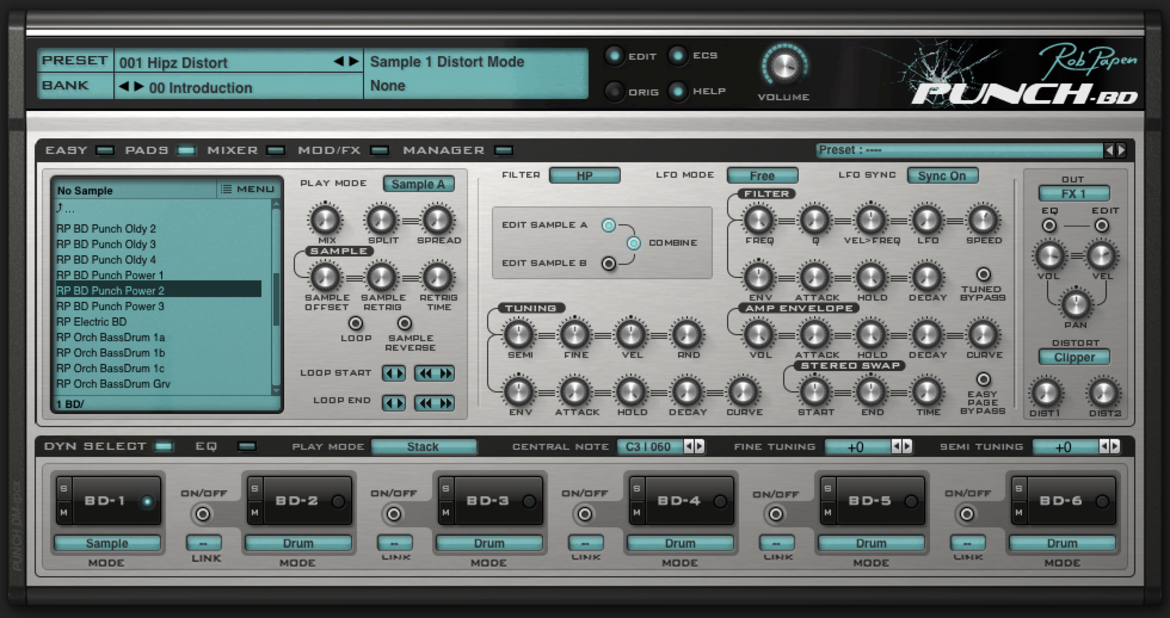The width and height of the screenshot is (1170, 618).
Task: Toggle the ECS button
Action: [x=678, y=55]
